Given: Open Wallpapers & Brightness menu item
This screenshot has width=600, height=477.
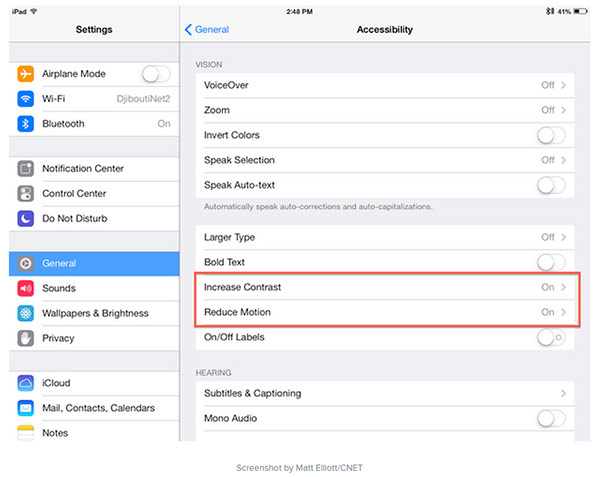Looking at the screenshot, I should (94, 313).
